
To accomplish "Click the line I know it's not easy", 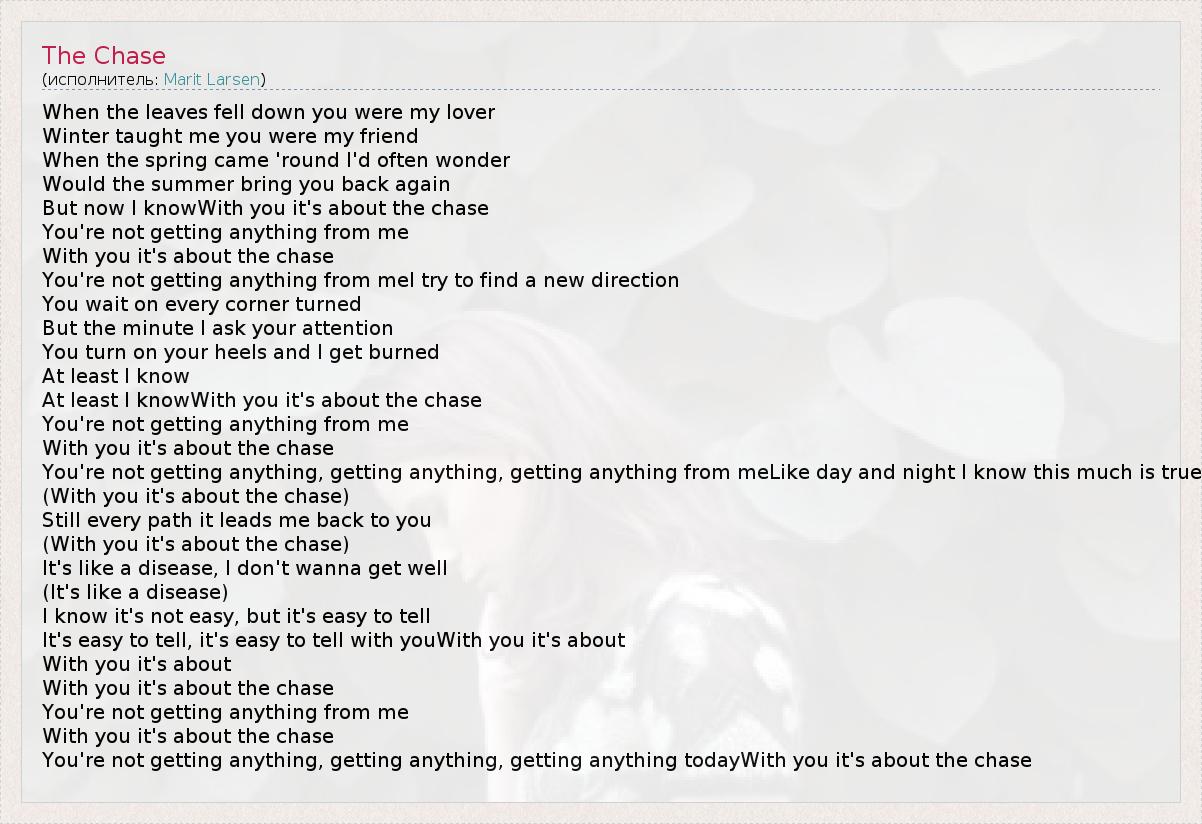I will 236,616.
